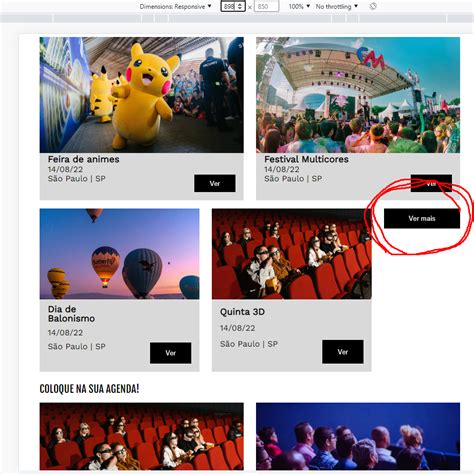Click the width input field showing 898
Viewport: 474px width, 475px height.
coord(229,6)
